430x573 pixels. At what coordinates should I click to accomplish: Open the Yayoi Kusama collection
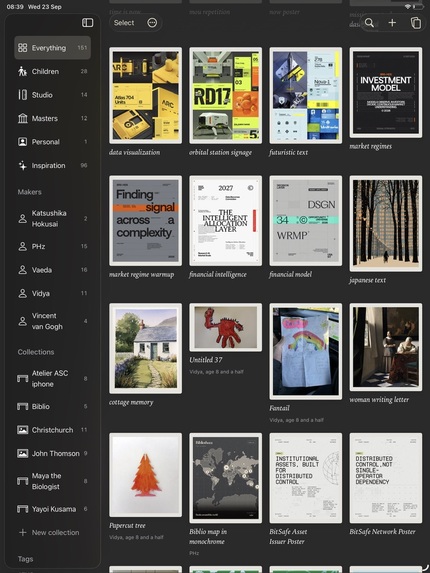53,509
